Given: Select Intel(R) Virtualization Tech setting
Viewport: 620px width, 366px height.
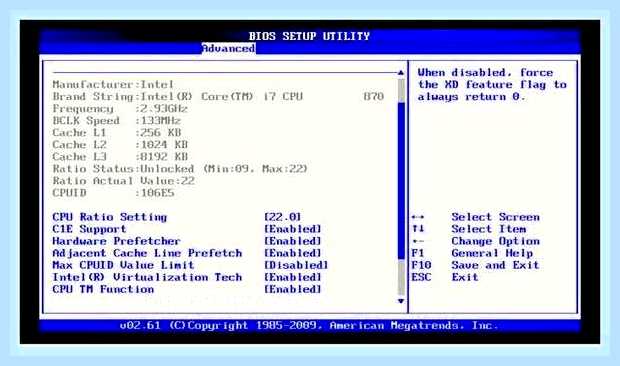Looking at the screenshot, I should click(x=147, y=277).
